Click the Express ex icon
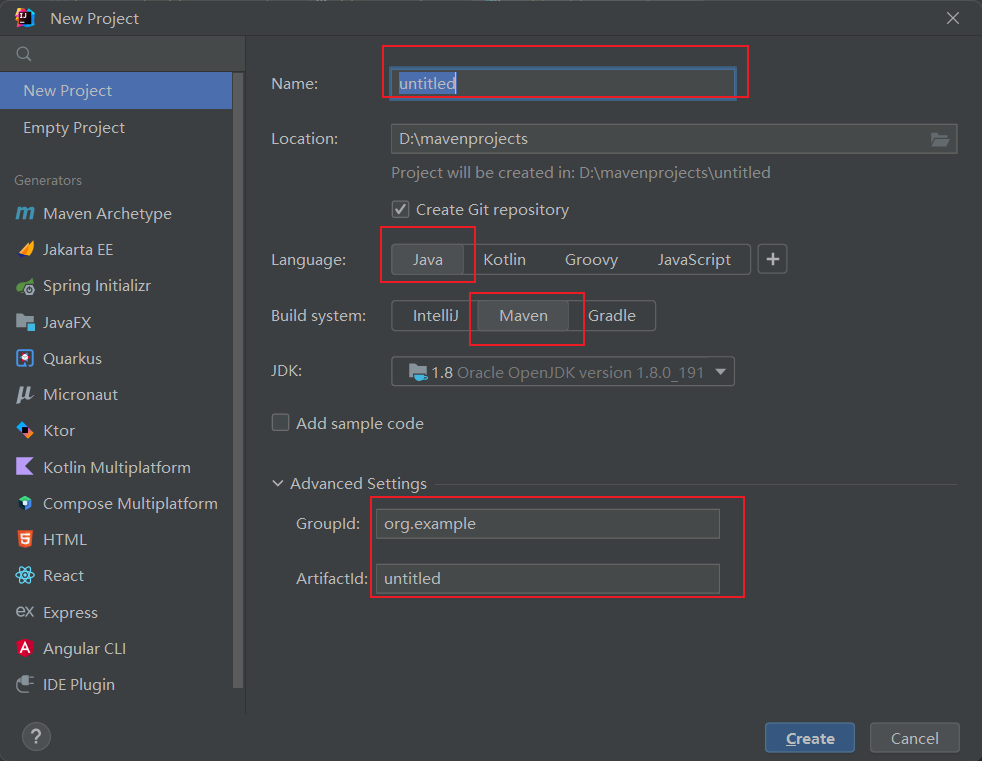This screenshot has height=761, width=982. pyautogui.click(x=25, y=611)
